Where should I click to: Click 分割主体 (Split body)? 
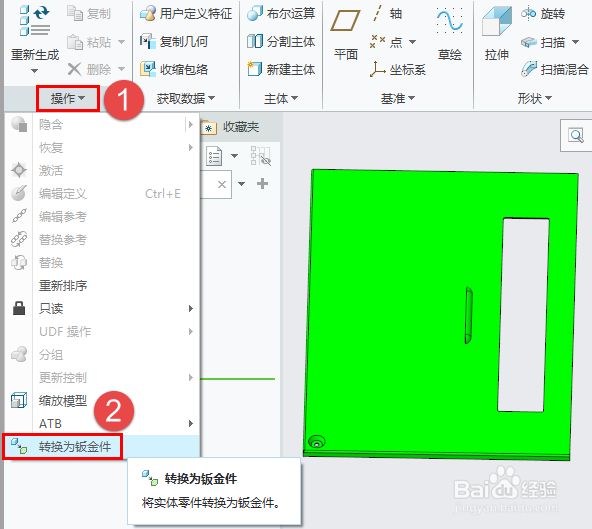[x=281, y=42]
